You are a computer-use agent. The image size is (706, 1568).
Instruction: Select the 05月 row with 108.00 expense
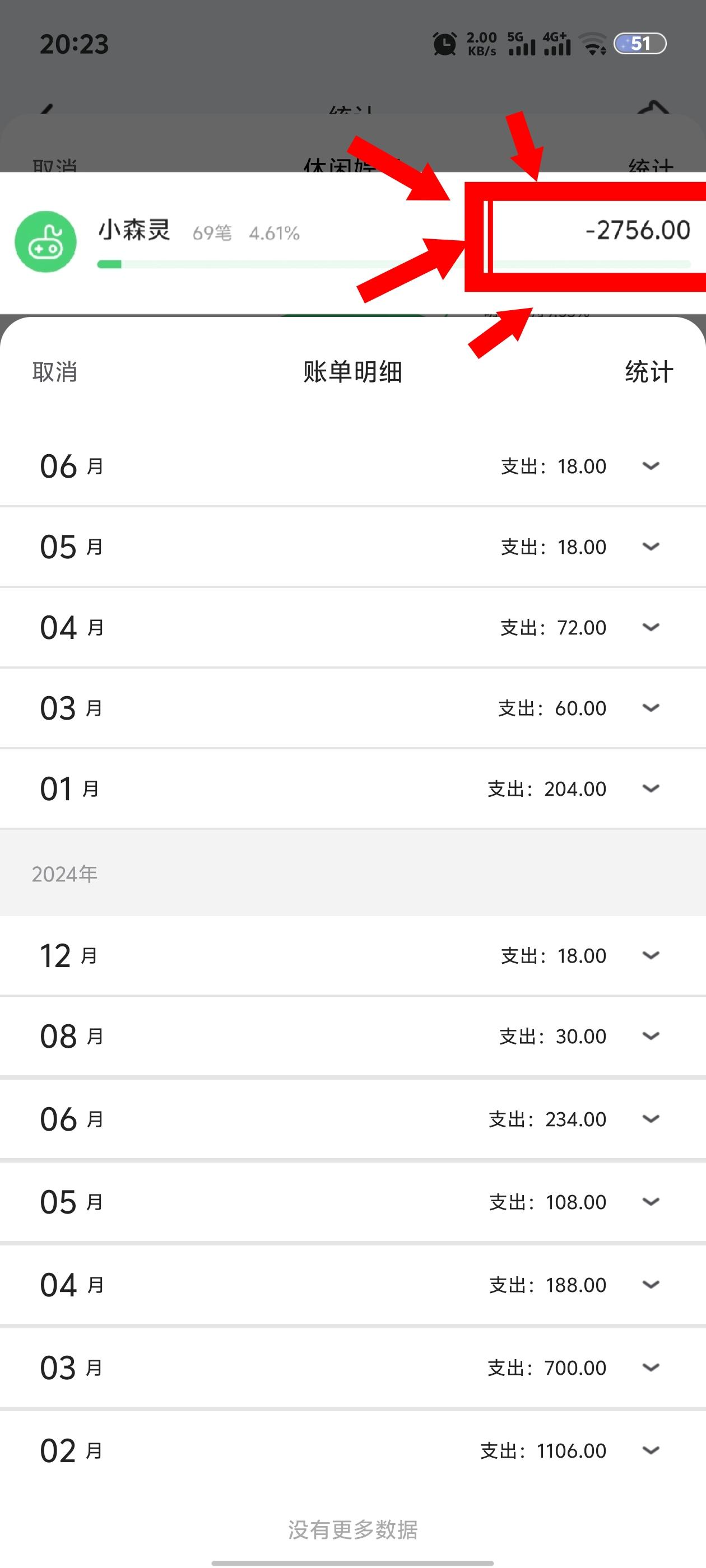(x=352, y=1202)
